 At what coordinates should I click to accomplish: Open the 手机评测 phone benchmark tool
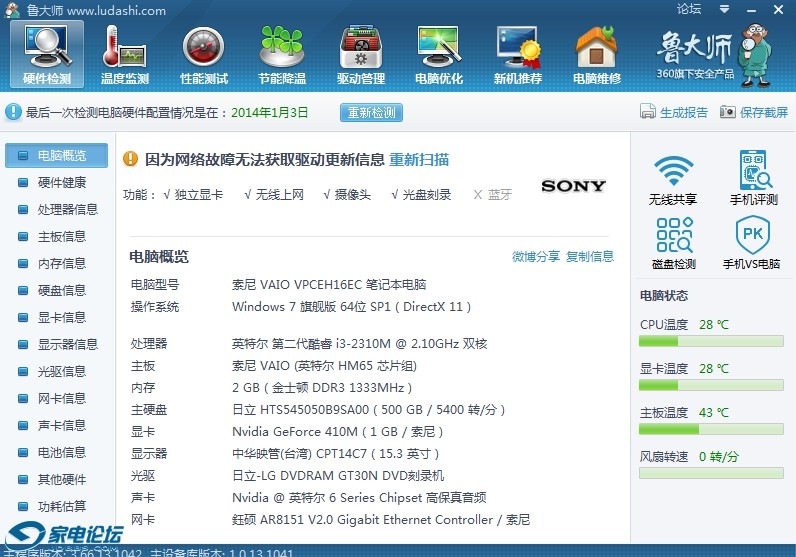[753, 180]
